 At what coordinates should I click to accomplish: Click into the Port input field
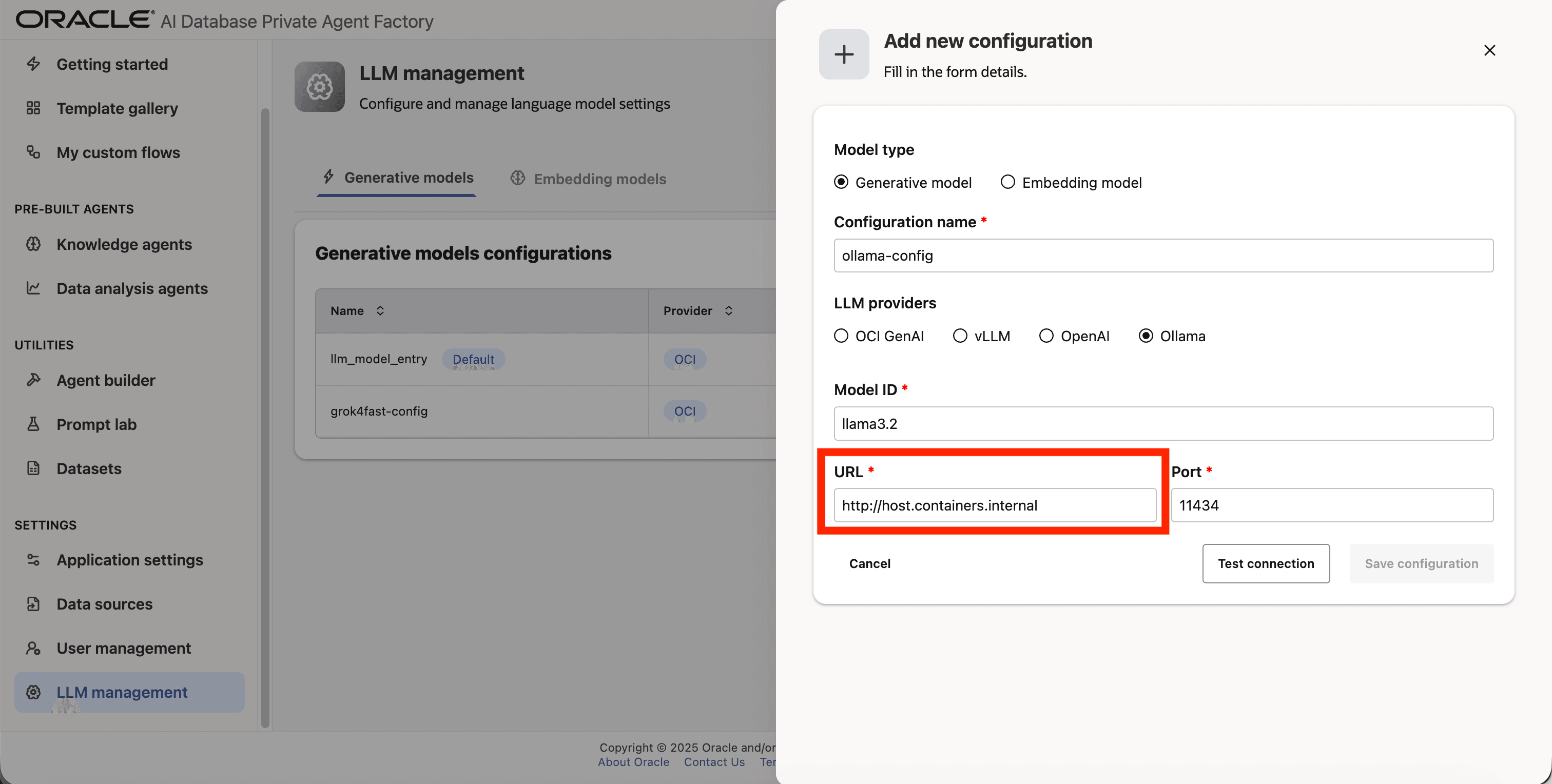click(x=1331, y=505)
